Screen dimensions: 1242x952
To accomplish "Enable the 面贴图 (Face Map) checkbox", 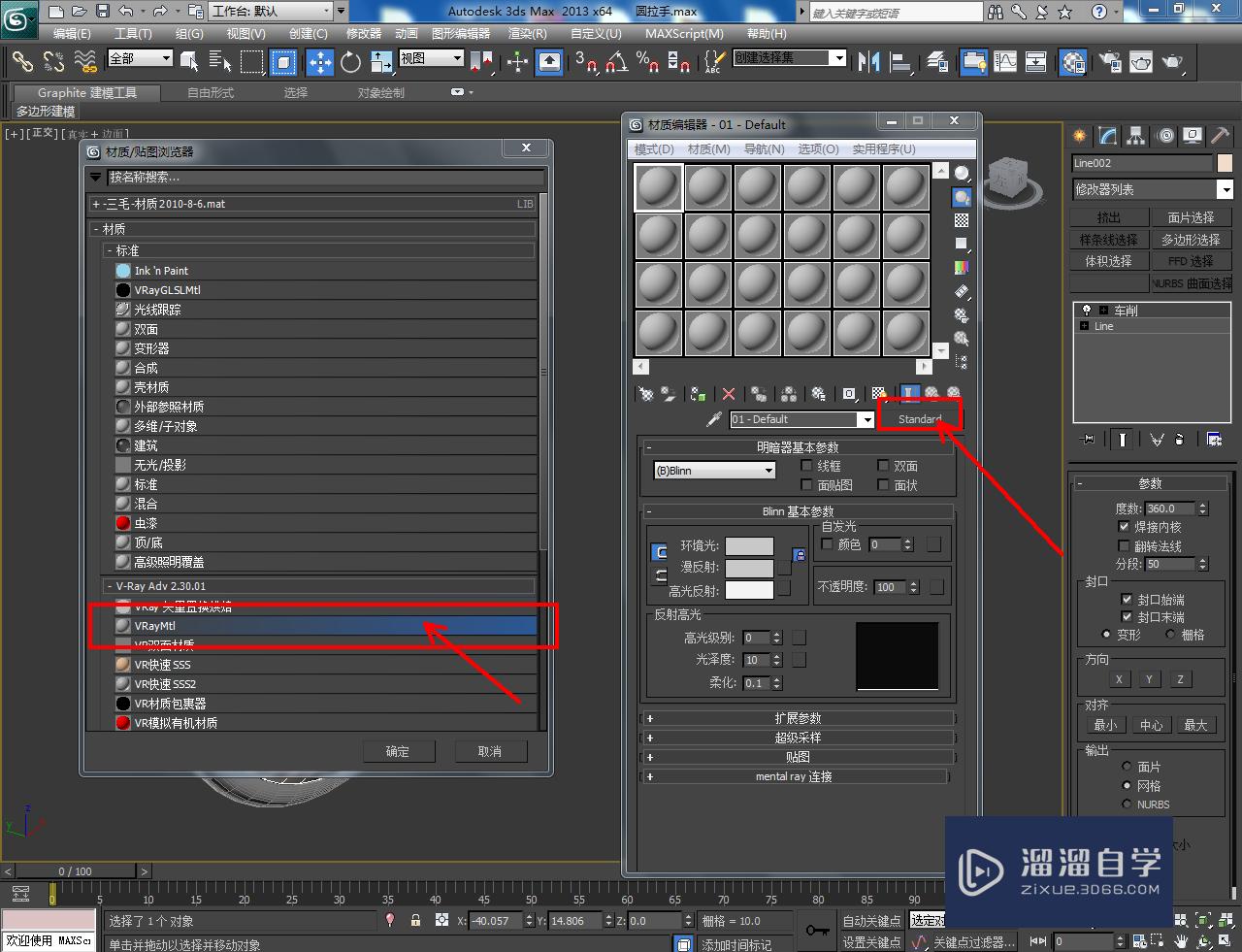I will click(x=807, y=484).
